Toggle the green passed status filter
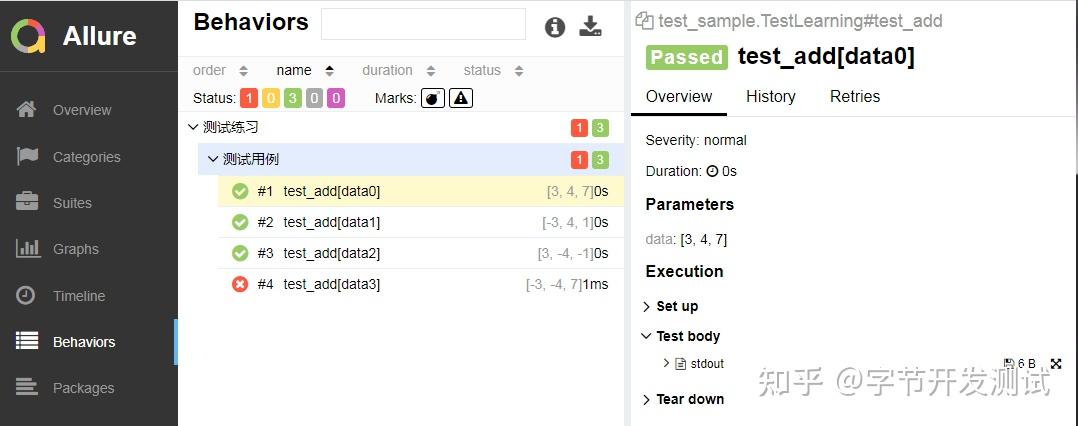The image size is (1078, 426). tap(292, 98)
